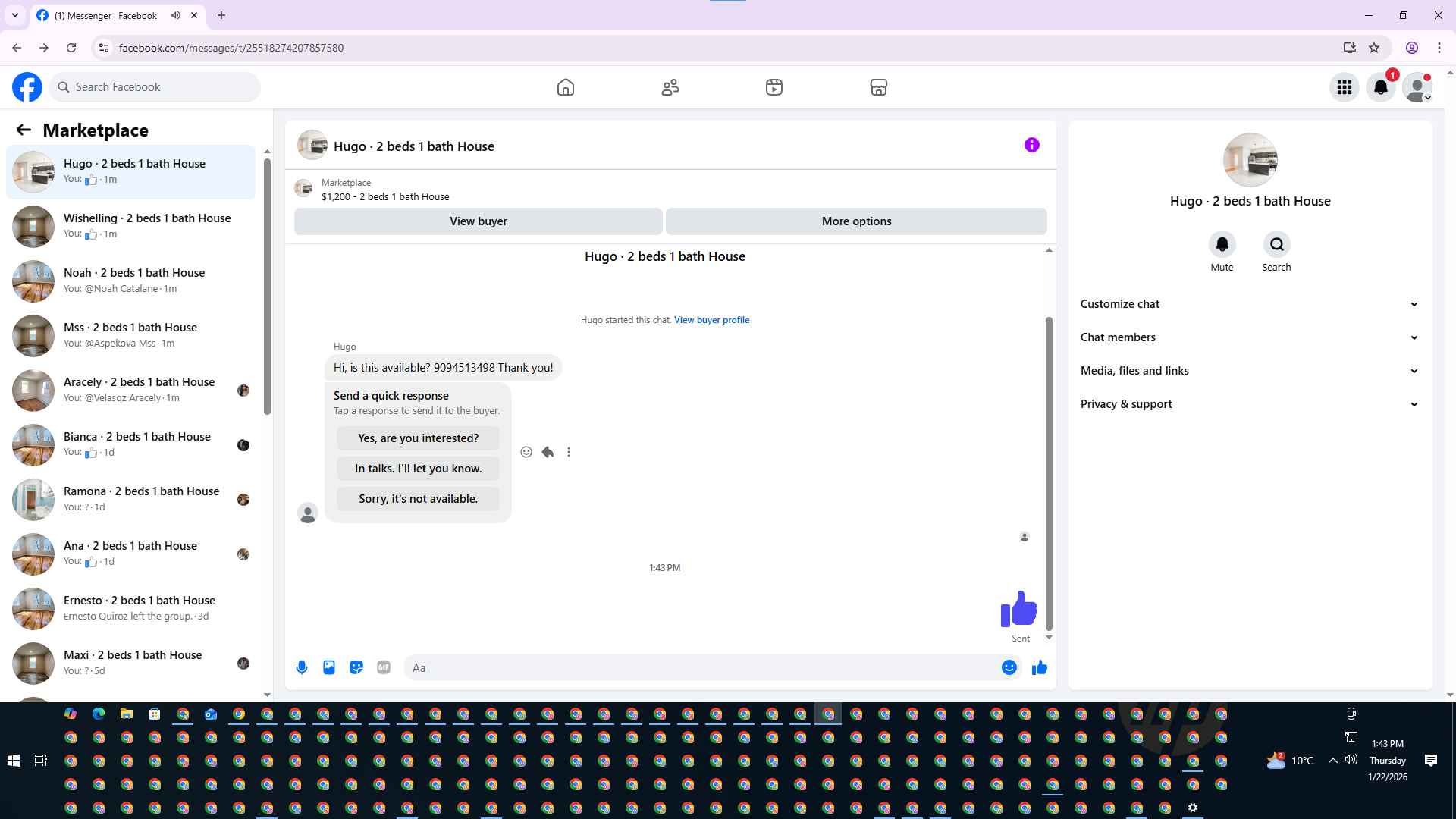Open the taskbar volume control
The image size is (1456, 819).
(1351, 760)
